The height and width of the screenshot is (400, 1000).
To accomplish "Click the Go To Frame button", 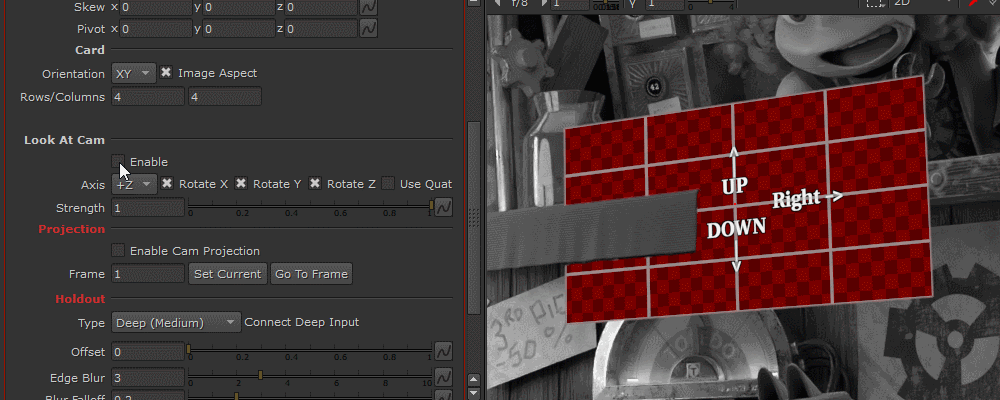I will point(311,274).
